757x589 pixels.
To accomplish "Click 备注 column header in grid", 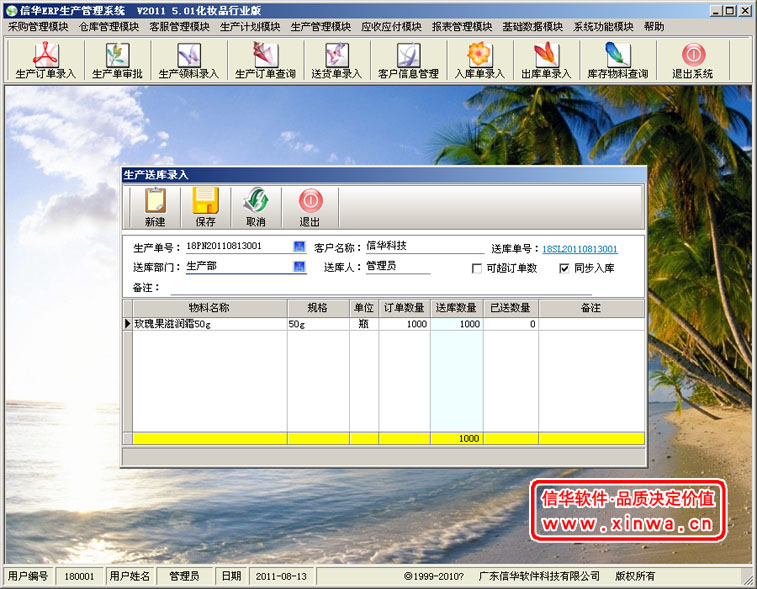I will click(x=591, y=308).
